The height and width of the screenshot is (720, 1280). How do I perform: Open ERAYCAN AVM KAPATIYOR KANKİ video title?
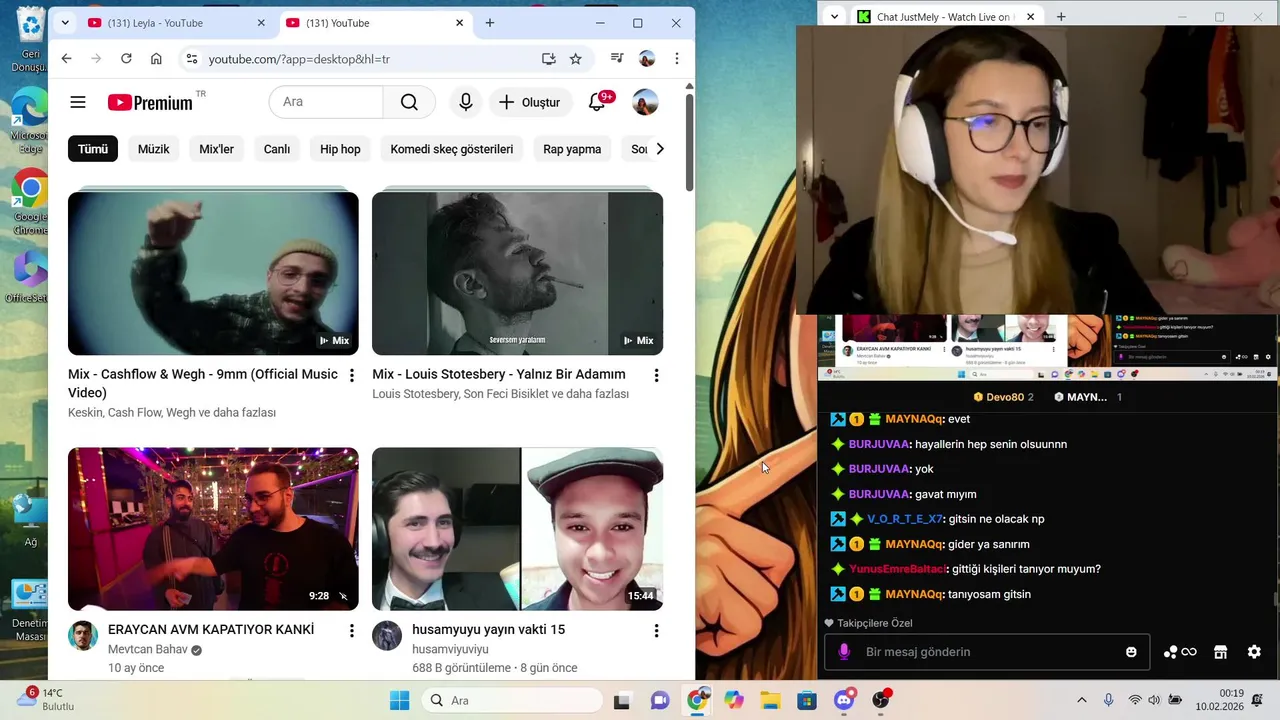(211, 629)
